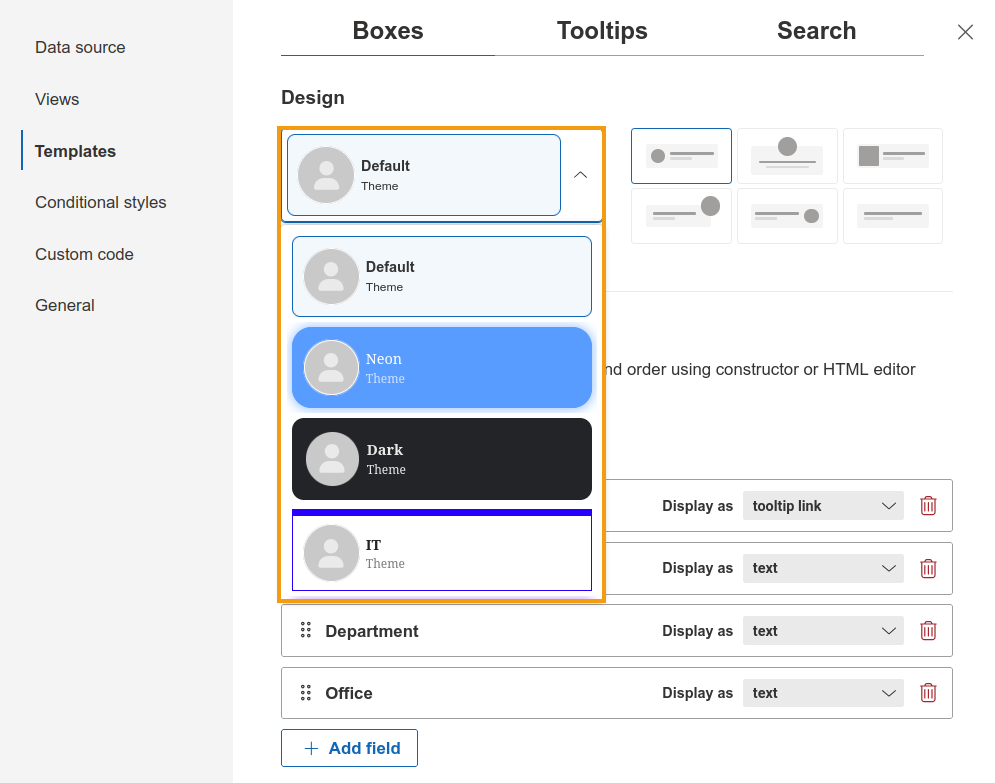Collapse the theme dropdown chevron
995x783 pixels.
click(x=580, y=175)
